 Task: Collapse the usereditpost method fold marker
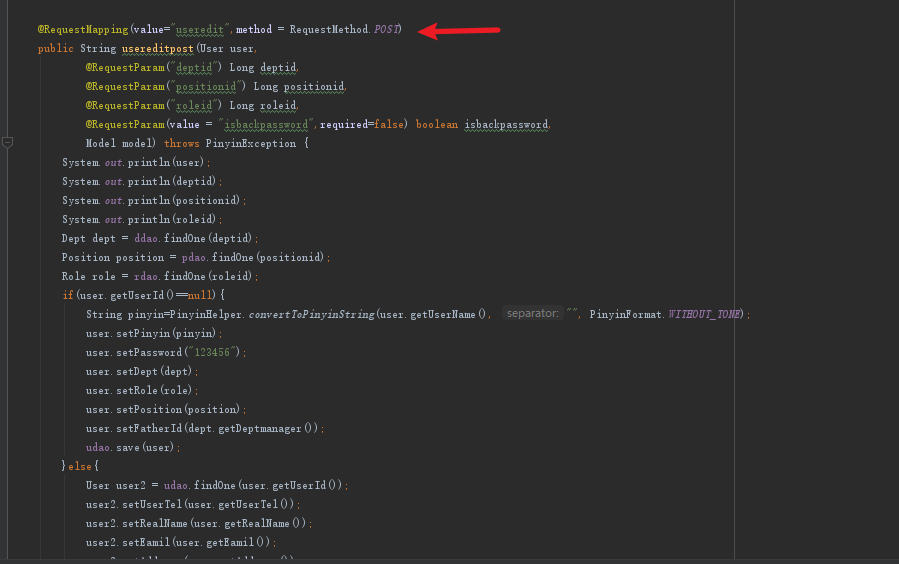tap(7, 143)
